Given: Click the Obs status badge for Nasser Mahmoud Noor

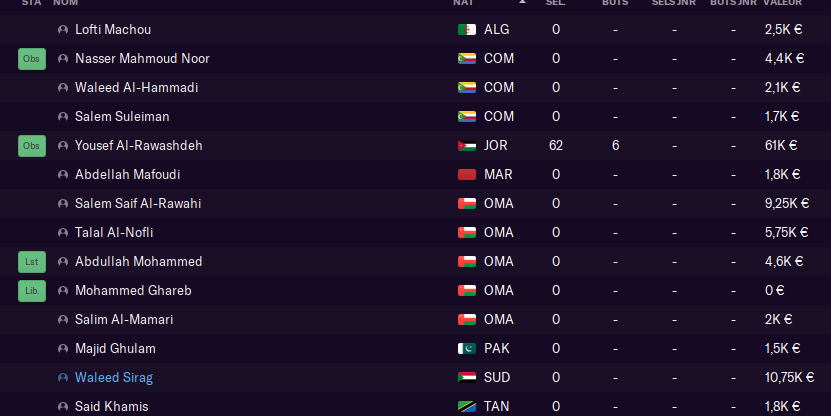Looking at the screenshot, I should pos(32,59).
